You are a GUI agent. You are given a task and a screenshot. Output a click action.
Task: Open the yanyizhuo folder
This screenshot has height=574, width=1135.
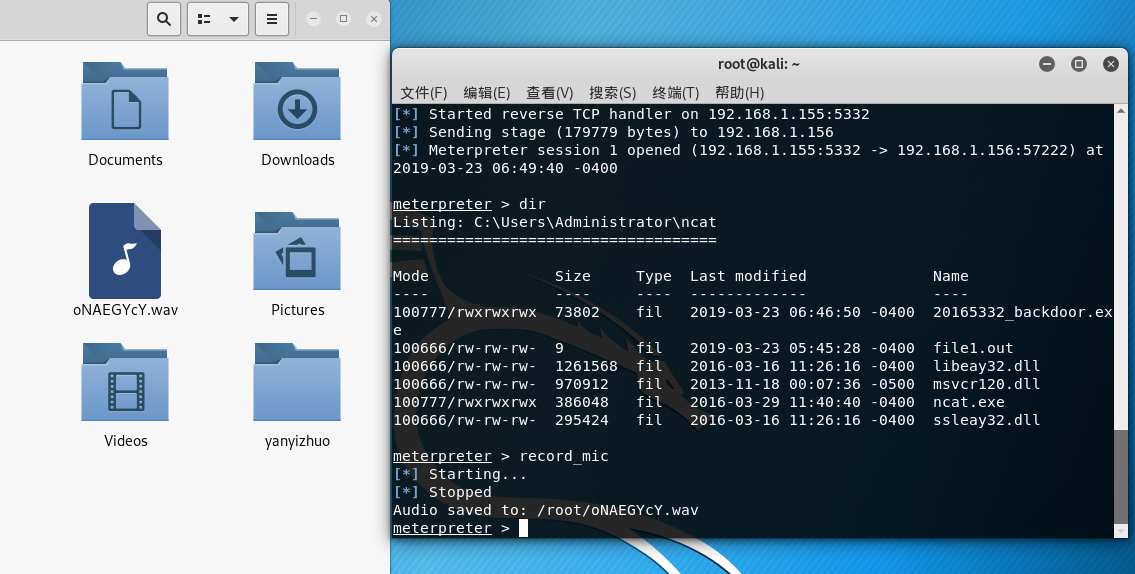(x=297, y=382)
